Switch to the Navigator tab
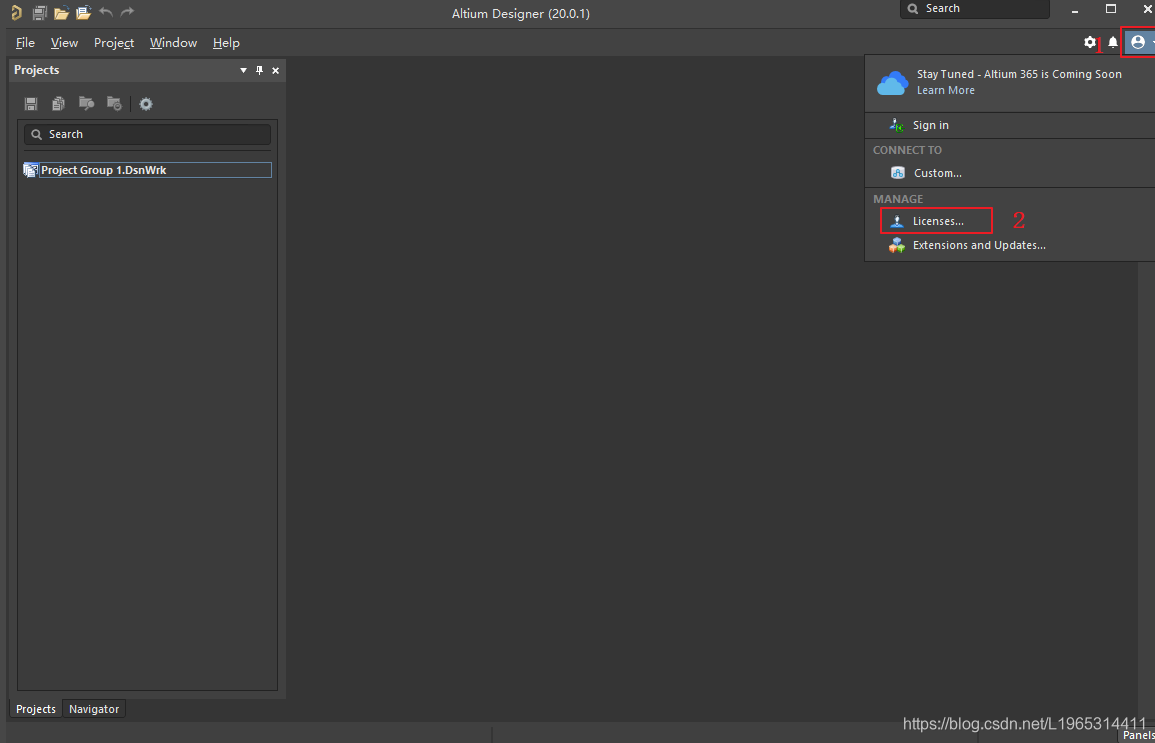This screenshot has height=743, width=1155. click(94, 709)
